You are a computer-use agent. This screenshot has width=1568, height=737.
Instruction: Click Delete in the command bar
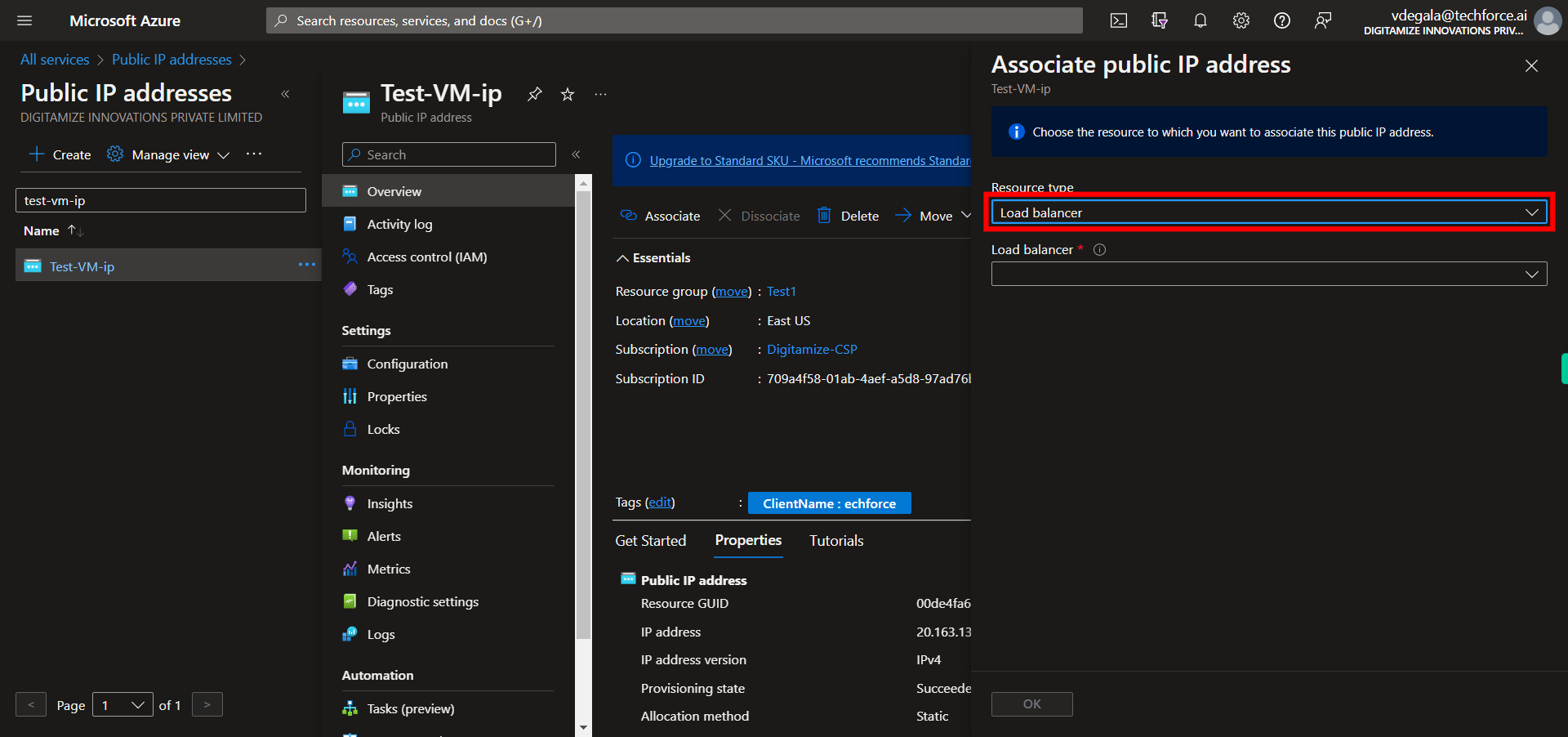[x=848, y=216]
